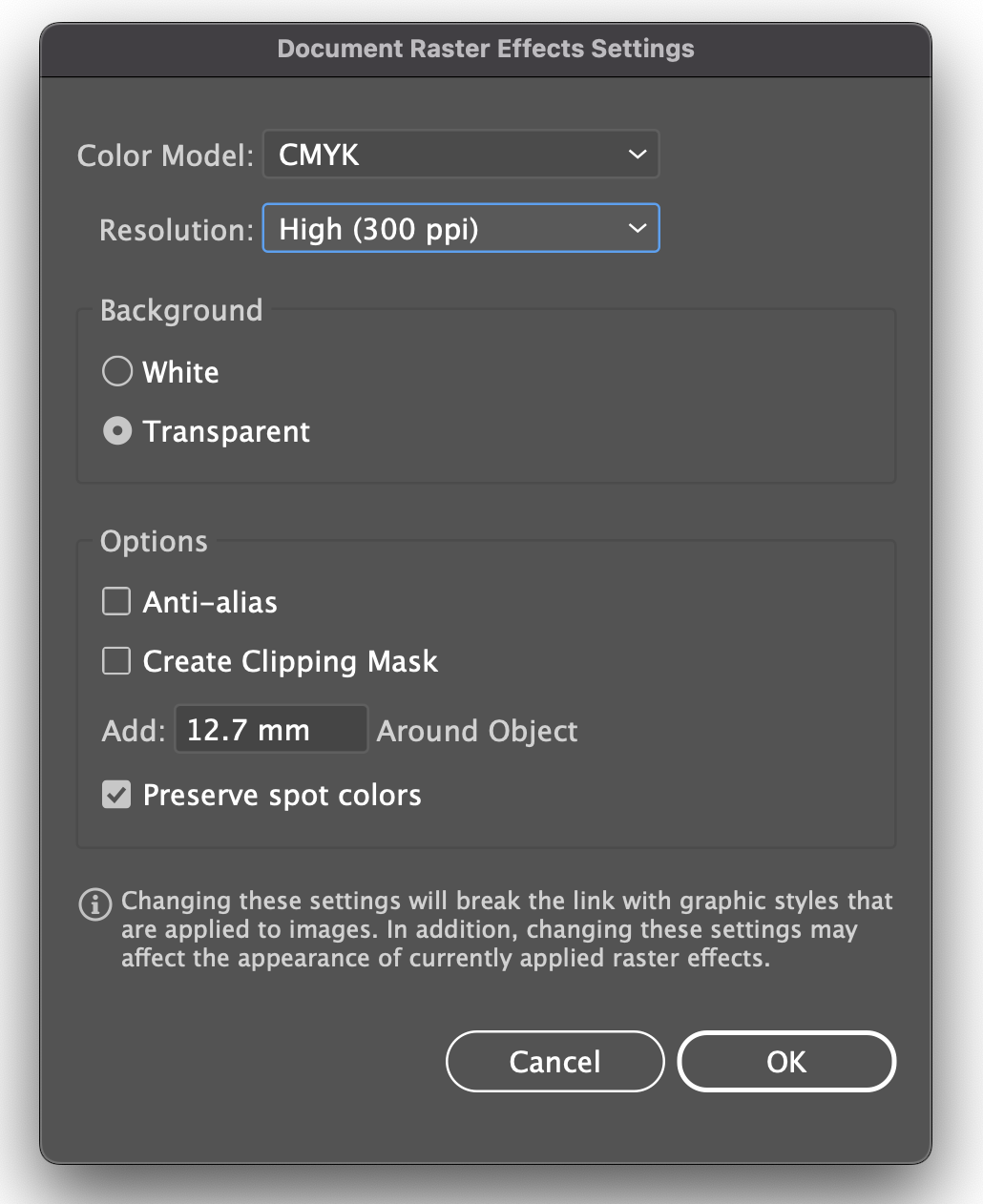Confirm settings with the OK button
Viewport: 983px width, 1204px height.
pyautogui.click(x=785, y=1061)
